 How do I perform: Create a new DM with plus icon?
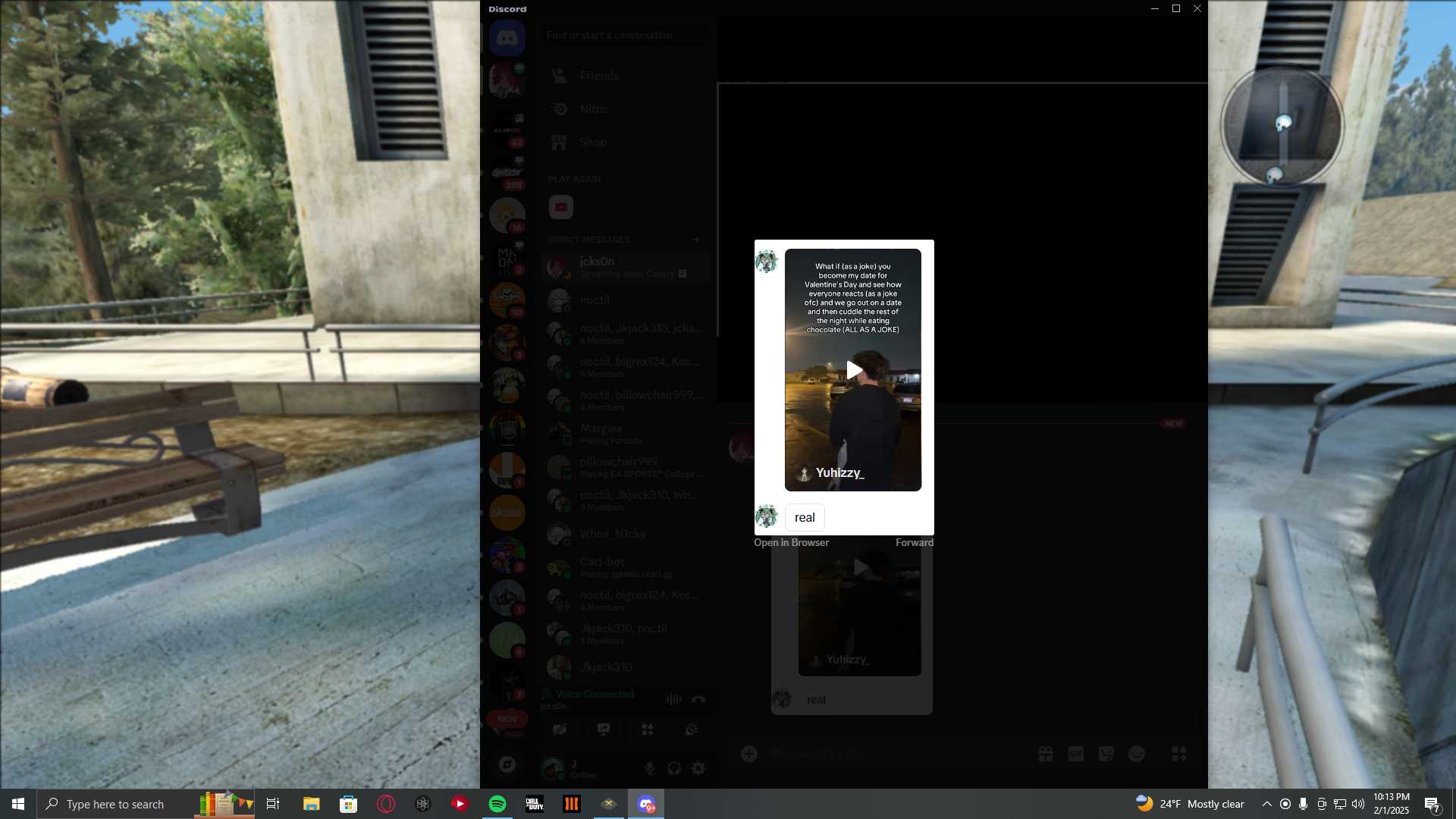pos(697,240)
